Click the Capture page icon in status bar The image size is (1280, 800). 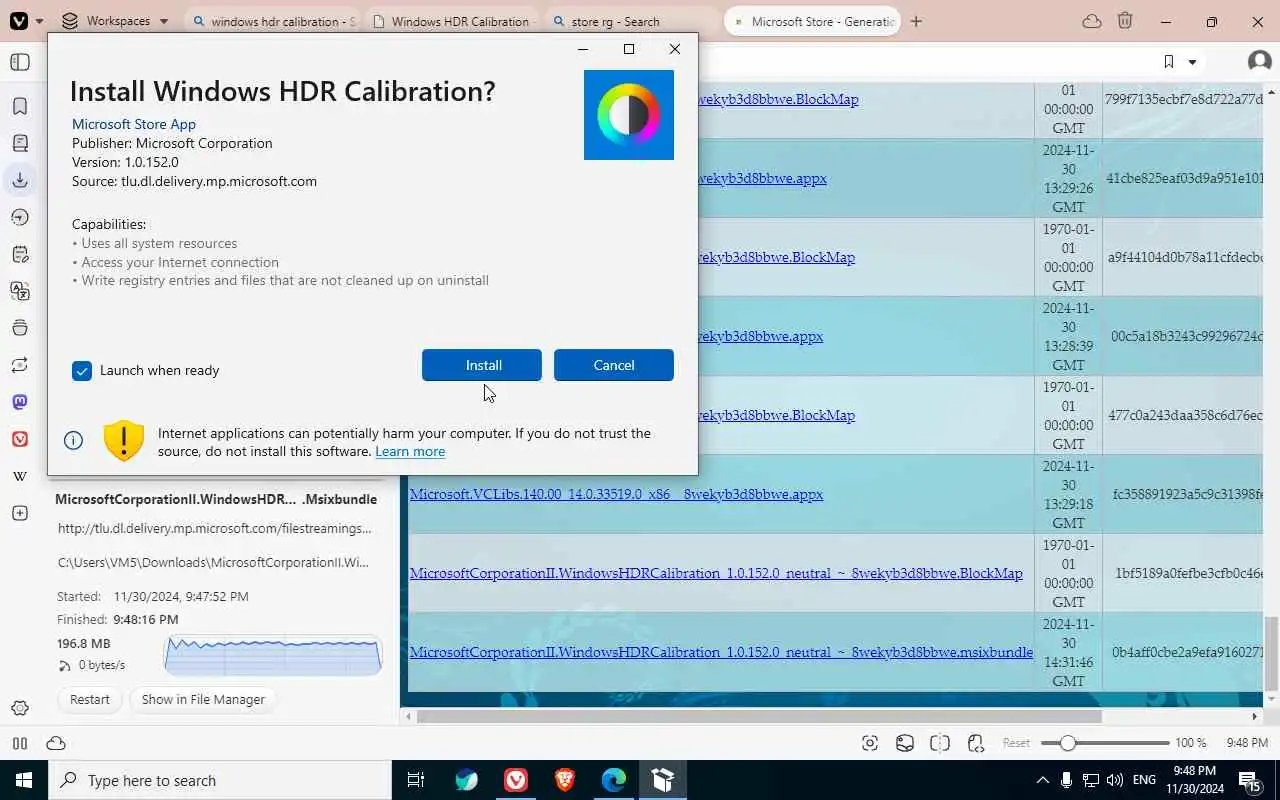[x=870, y=743]
